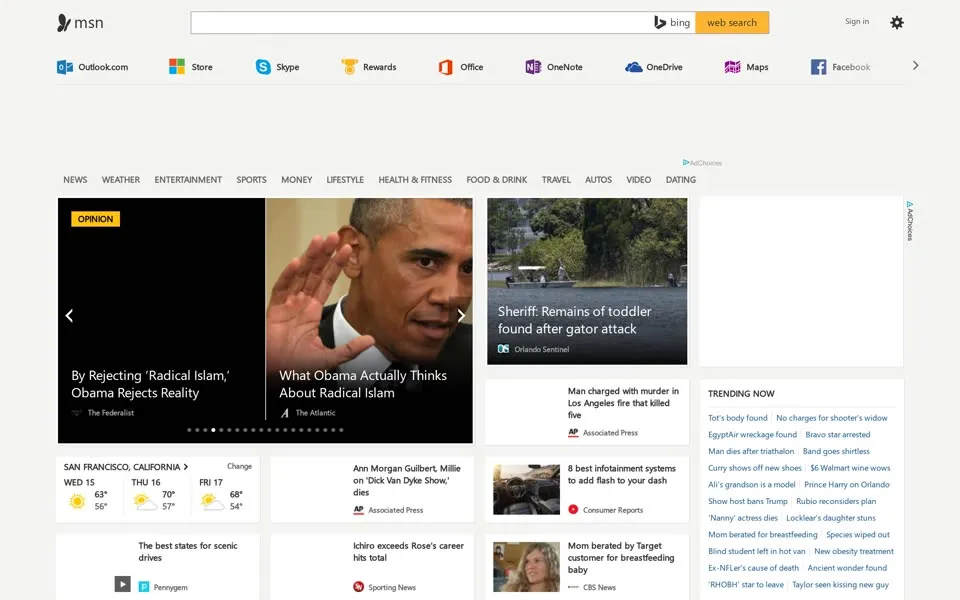Open the settings gear icon
Screen dimensions: 960x600
click(x=897, y=23)
